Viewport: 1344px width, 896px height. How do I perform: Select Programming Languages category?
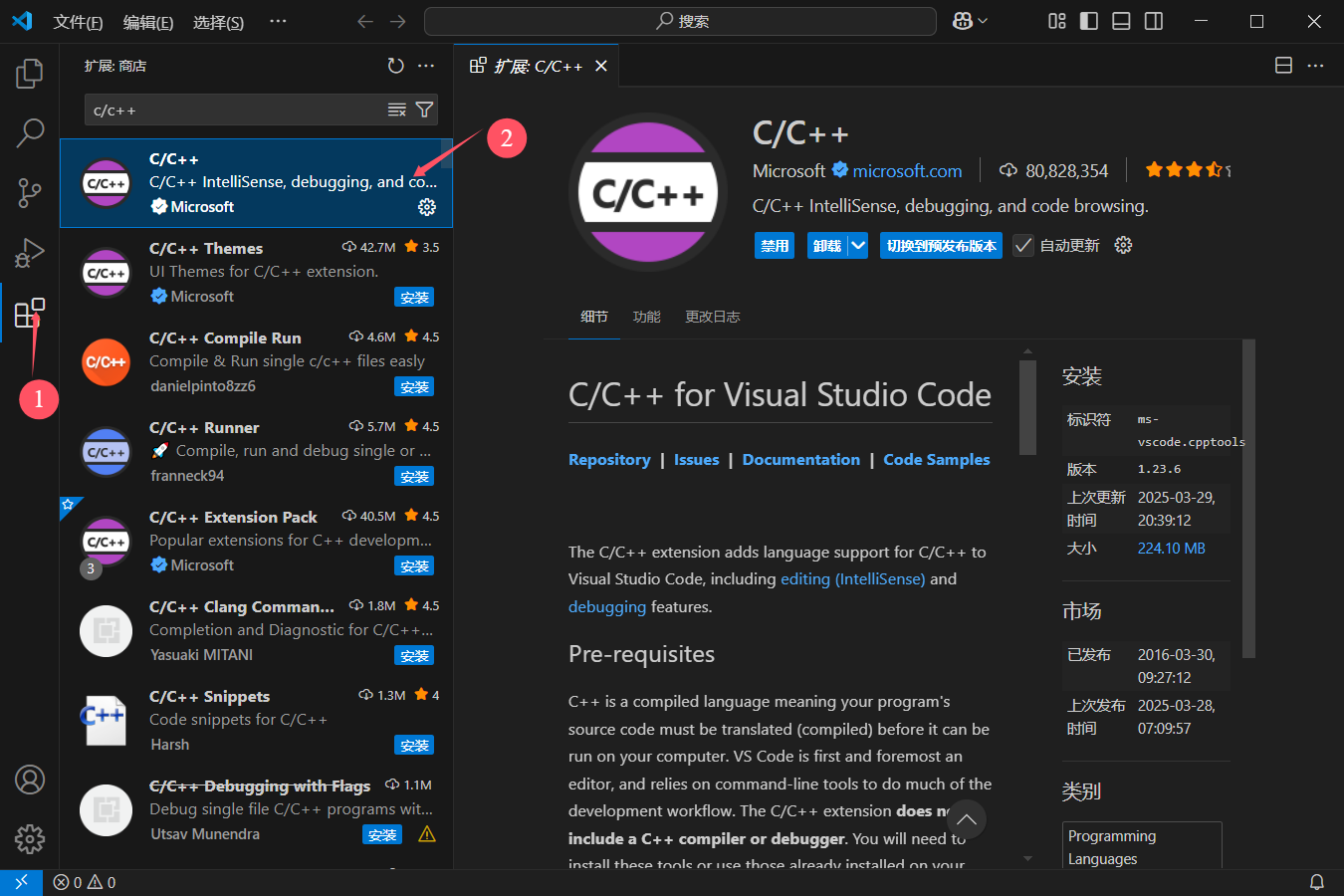(1142, 846)
